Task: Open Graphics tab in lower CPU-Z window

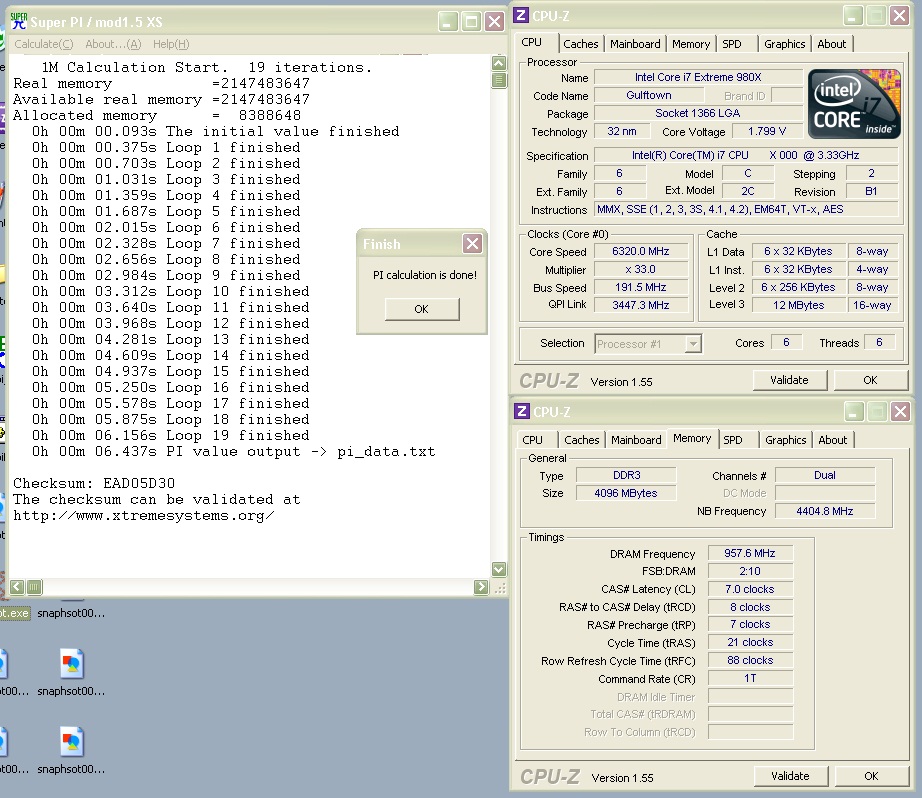Action: coord(785,440)
